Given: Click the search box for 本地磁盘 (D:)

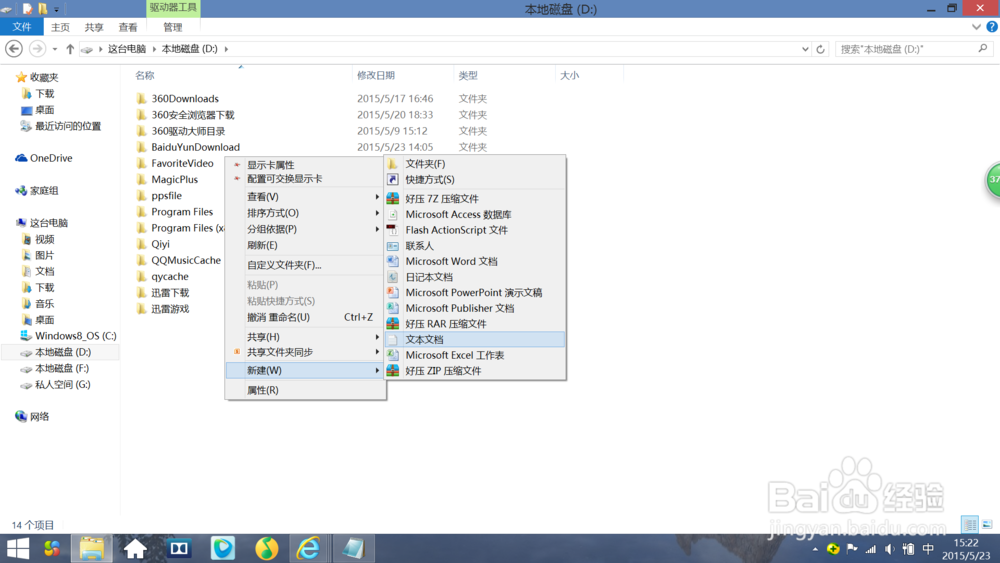Looking at the screenshot, I should coord(913,49).
